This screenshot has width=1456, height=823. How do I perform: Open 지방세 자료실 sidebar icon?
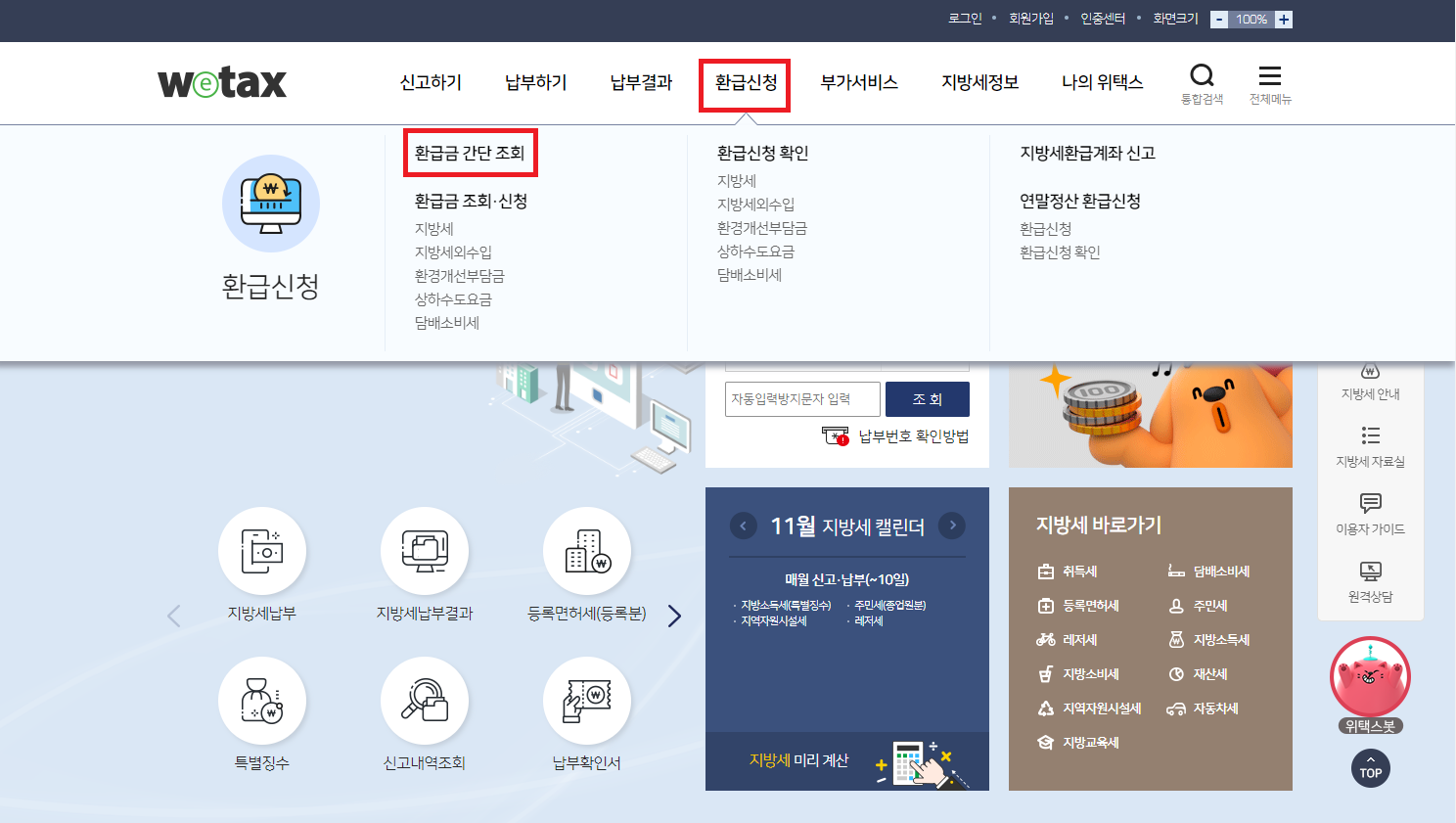pos(1371,446)
